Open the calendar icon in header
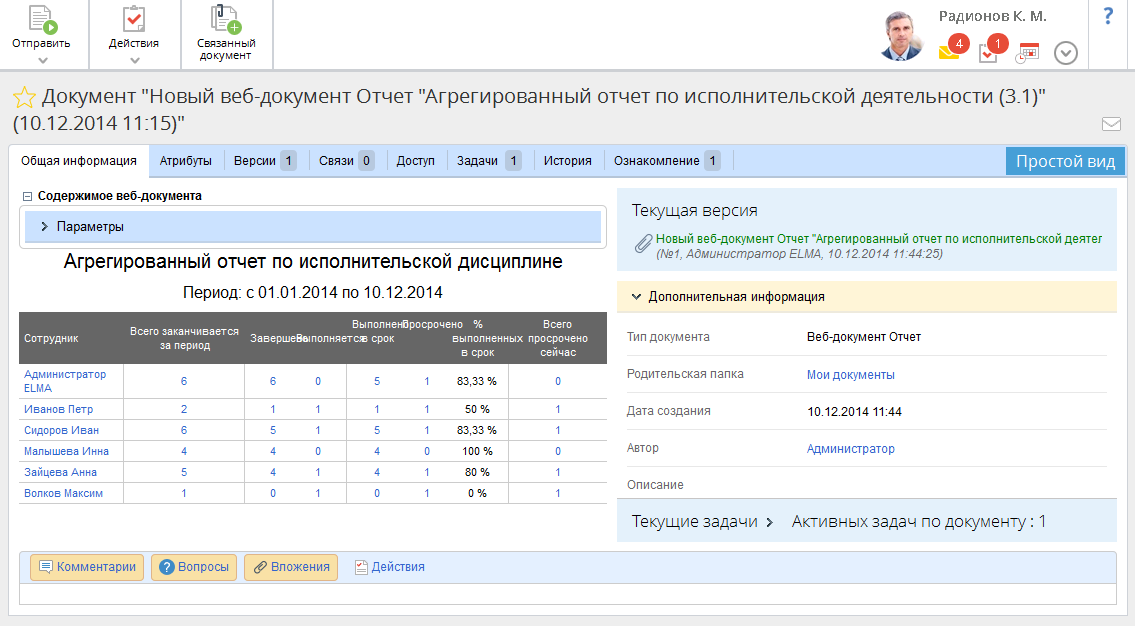Screen dimensions: 1135x626 (1027, 53)
